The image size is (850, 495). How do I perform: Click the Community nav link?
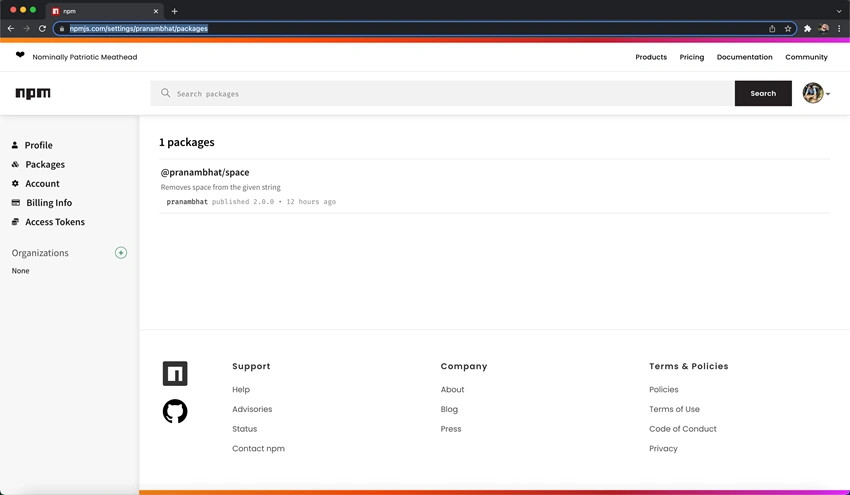pyautogui.click(x=806, y=57)
